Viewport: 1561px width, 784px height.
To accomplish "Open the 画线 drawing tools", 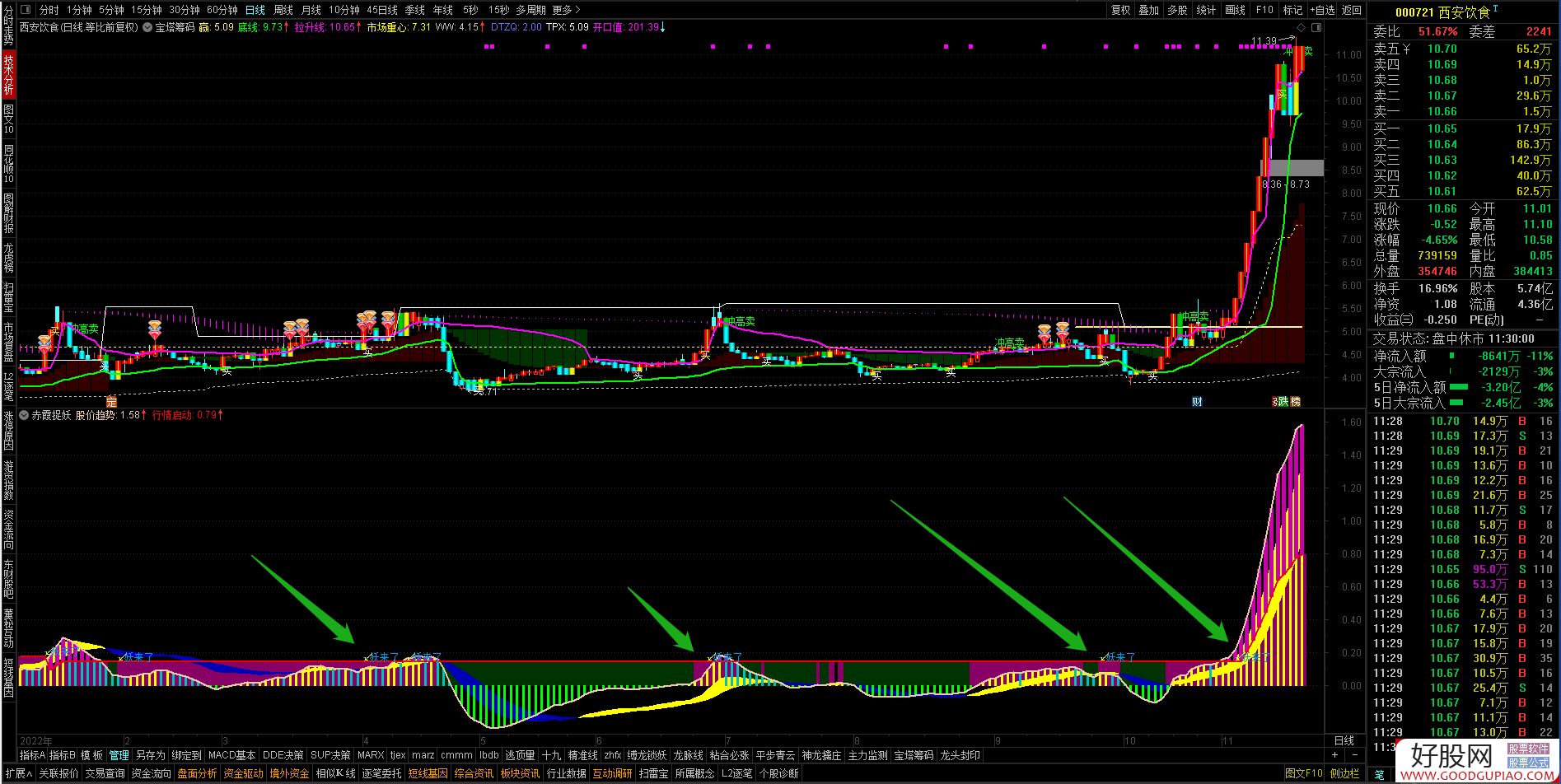I will pos(1236,10).
